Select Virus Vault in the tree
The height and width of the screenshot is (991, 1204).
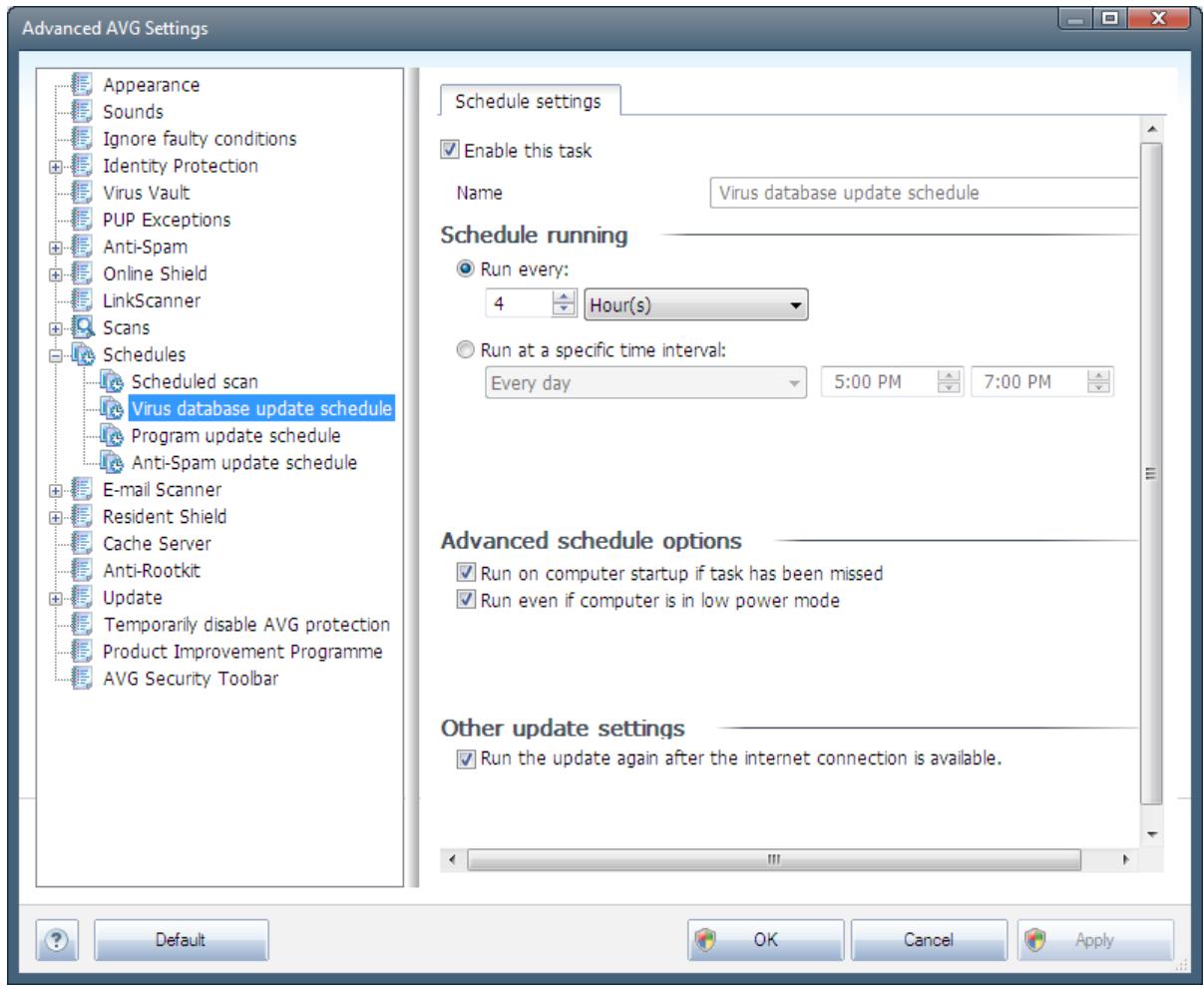pos(146,194)
